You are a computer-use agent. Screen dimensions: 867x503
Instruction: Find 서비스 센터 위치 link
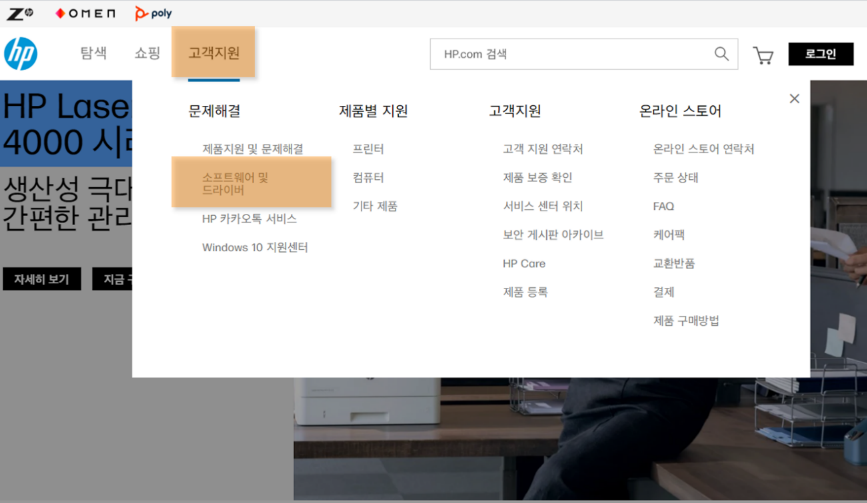coord(542,206)
